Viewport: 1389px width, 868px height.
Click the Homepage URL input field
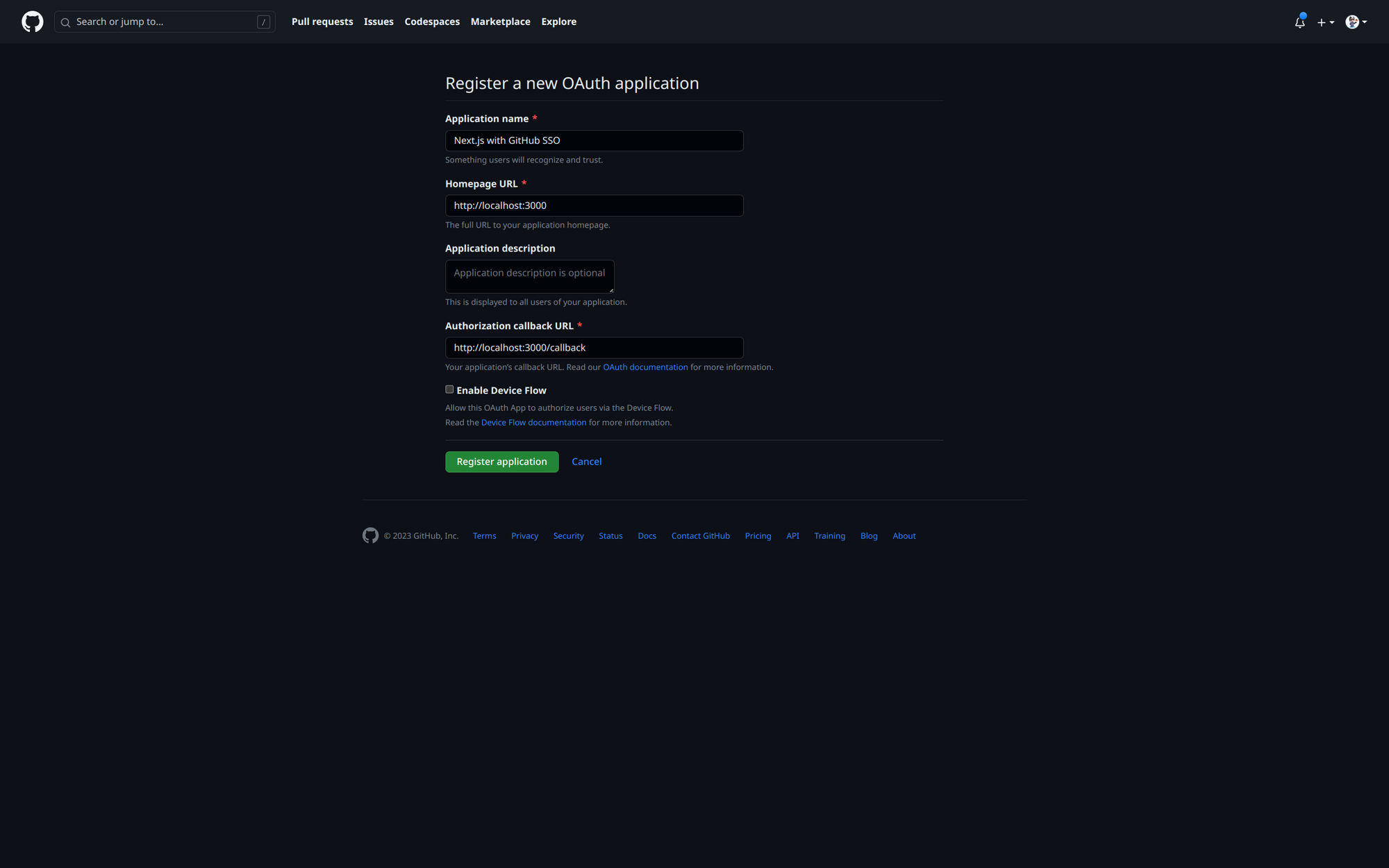(594, 206)
